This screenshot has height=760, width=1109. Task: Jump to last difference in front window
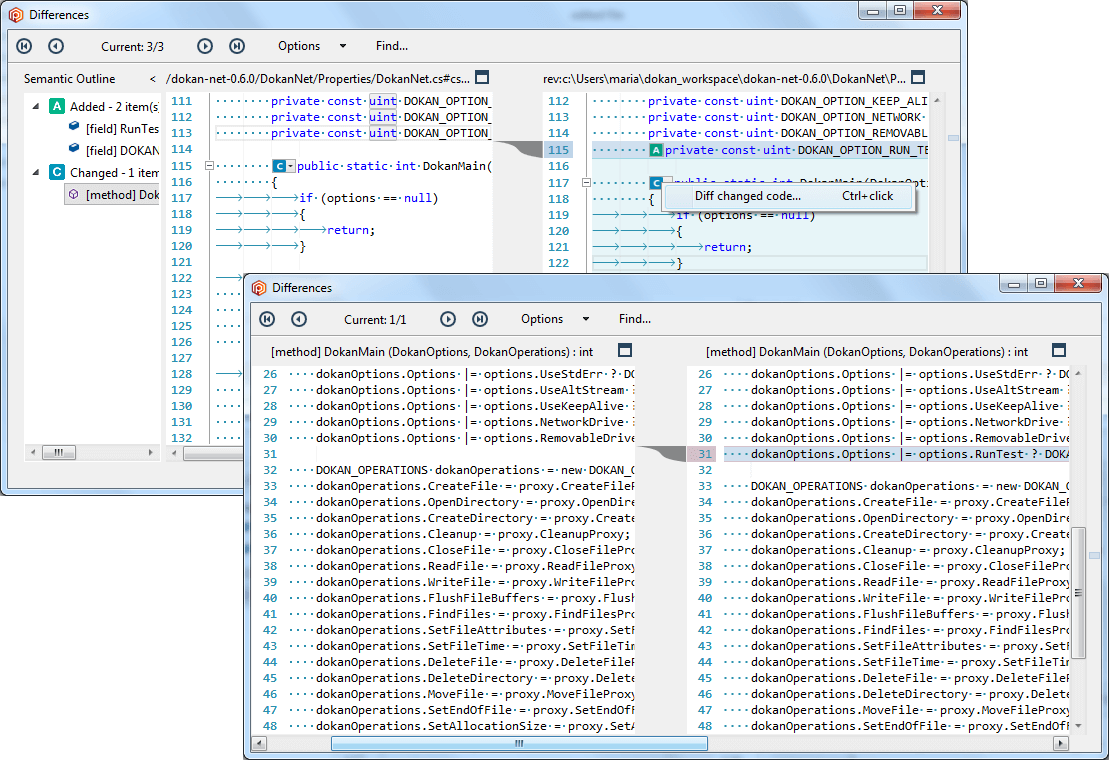point(480,319)
